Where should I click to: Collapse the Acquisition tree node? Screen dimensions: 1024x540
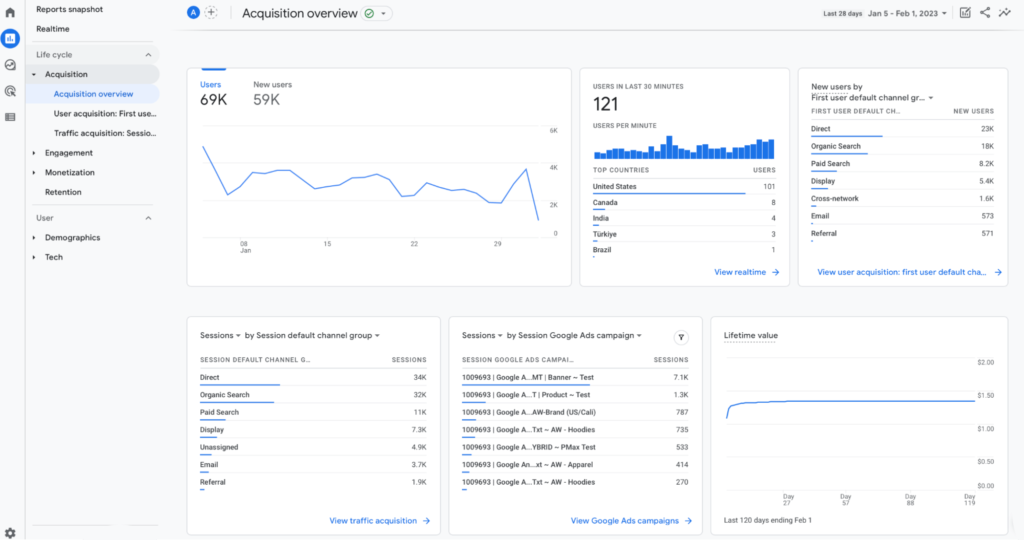click(x=34, y=74)
